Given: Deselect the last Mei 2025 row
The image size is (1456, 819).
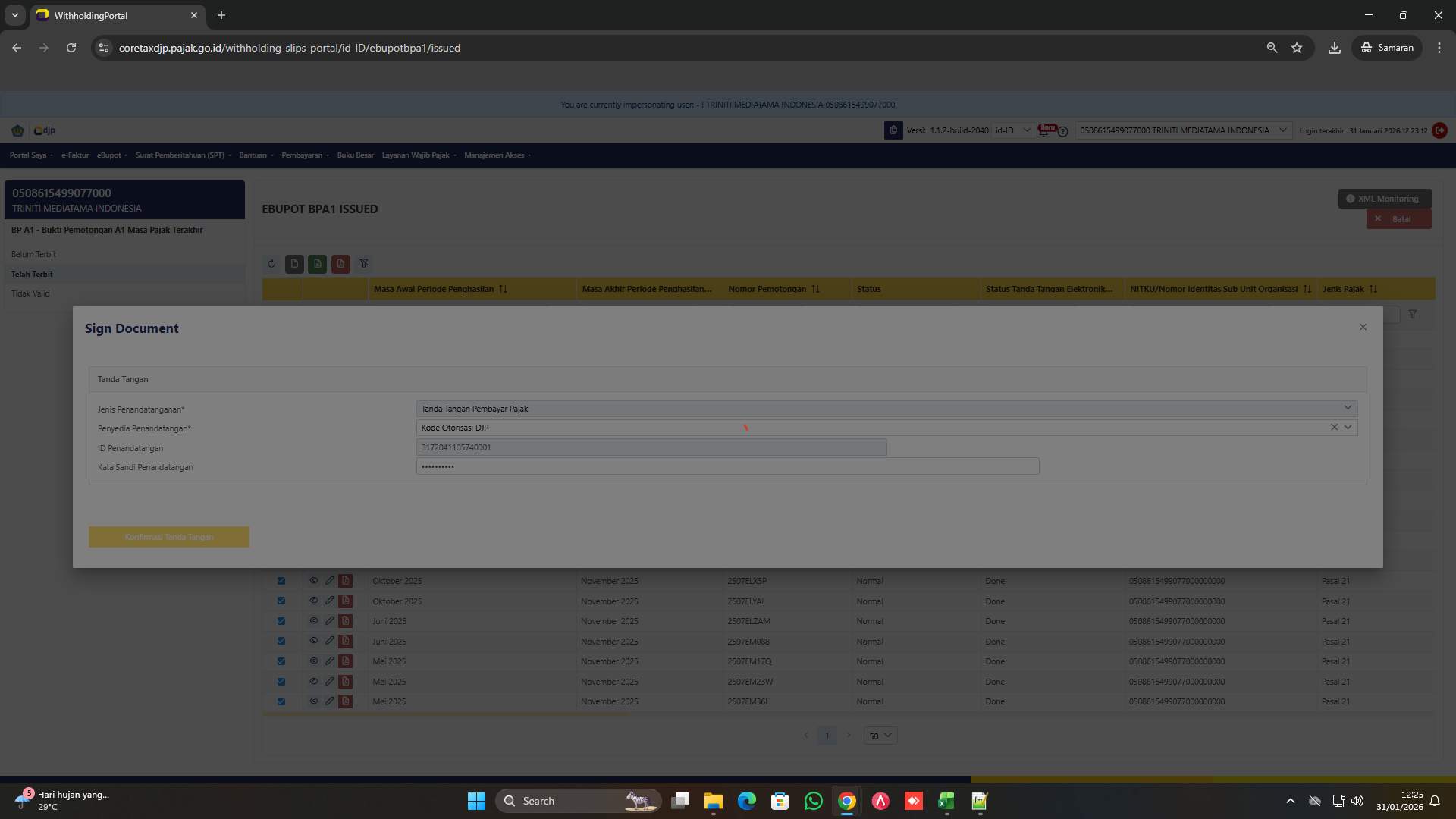Looking at the screenshot, I should (x=281, y=701).
